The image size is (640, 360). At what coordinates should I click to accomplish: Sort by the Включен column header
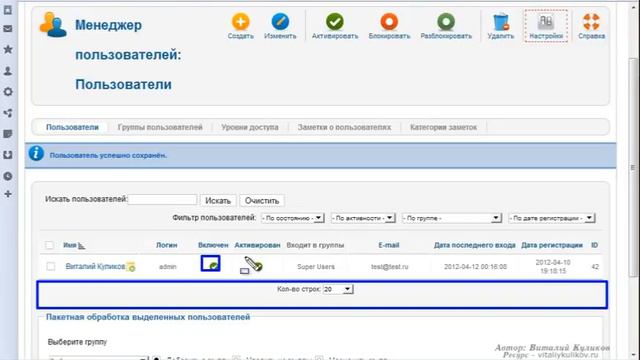(213, 245)
